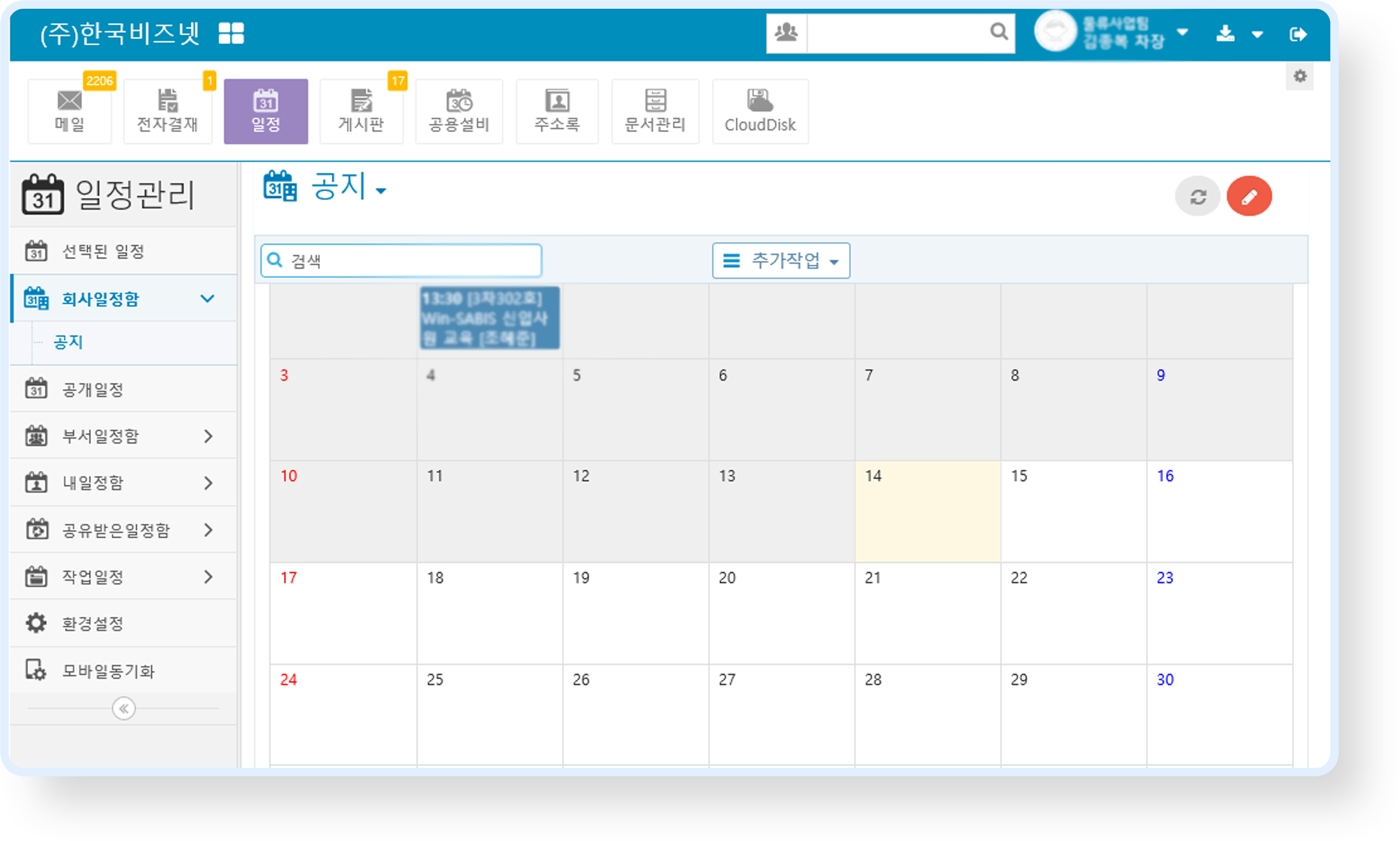Click the 검색 schedule search field

(401, 261)
